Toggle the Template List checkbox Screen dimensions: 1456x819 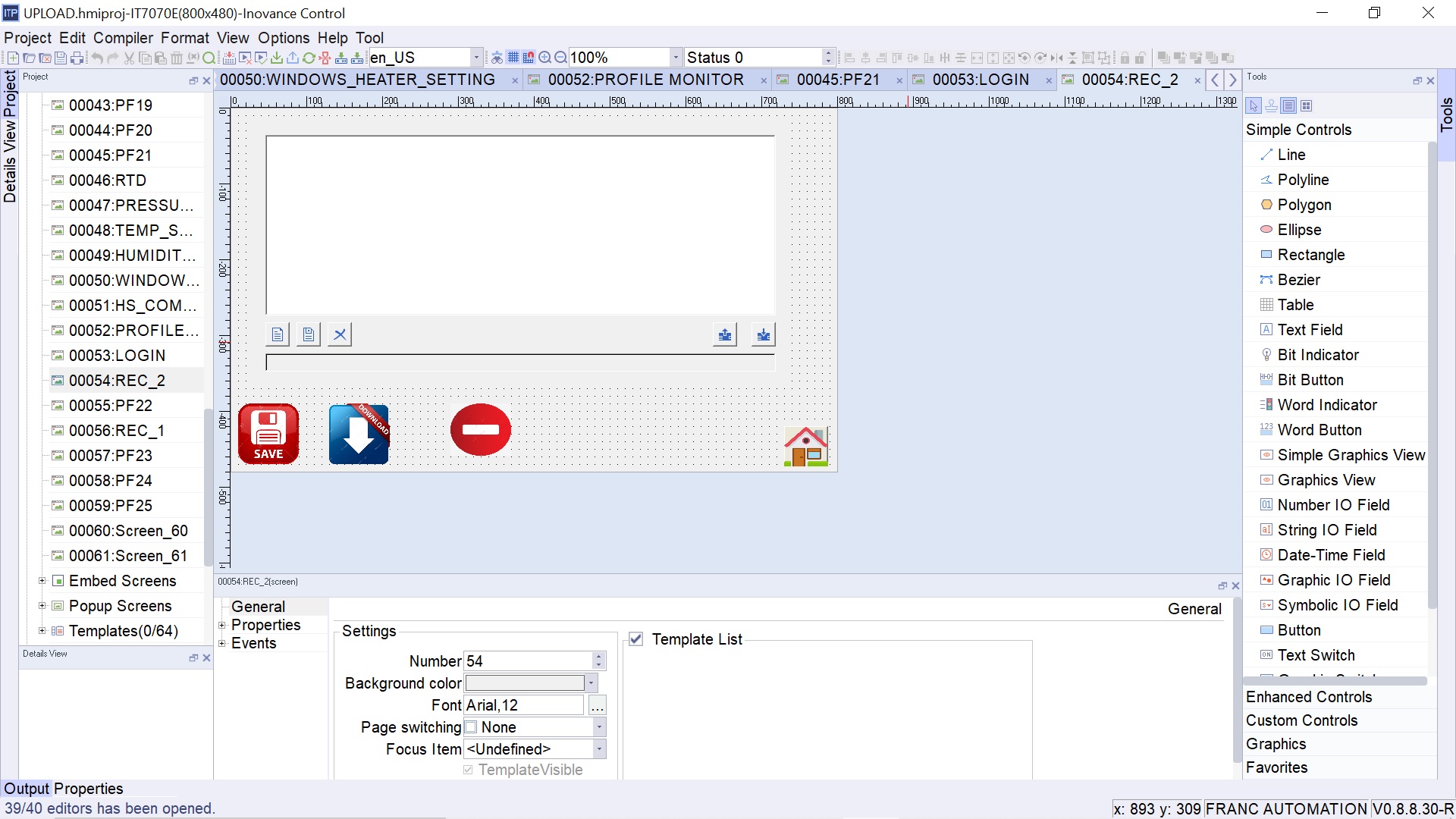[x=636, y=639]
